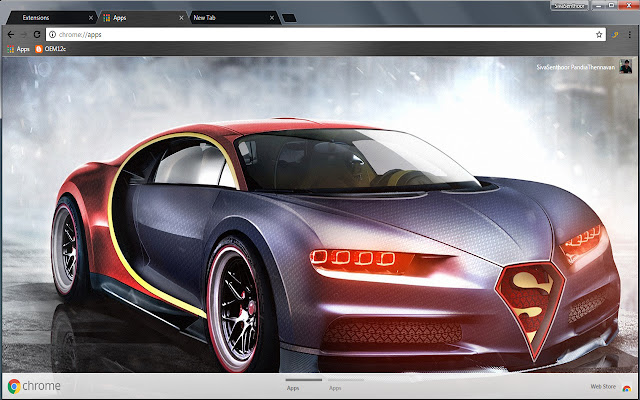Image resolution: width=640 pixels, height=400 pixels.
Task: Reload the page with the refresh icon
Action: (x=37, y=35)
